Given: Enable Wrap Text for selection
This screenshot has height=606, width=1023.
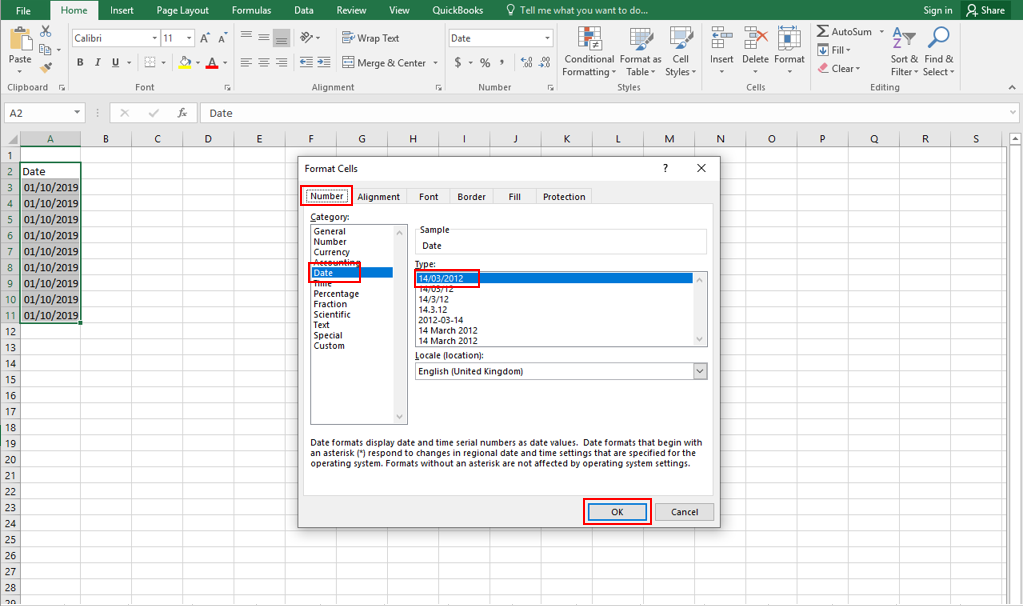Looking at the screenshot, I should click(x=366, y=37).
